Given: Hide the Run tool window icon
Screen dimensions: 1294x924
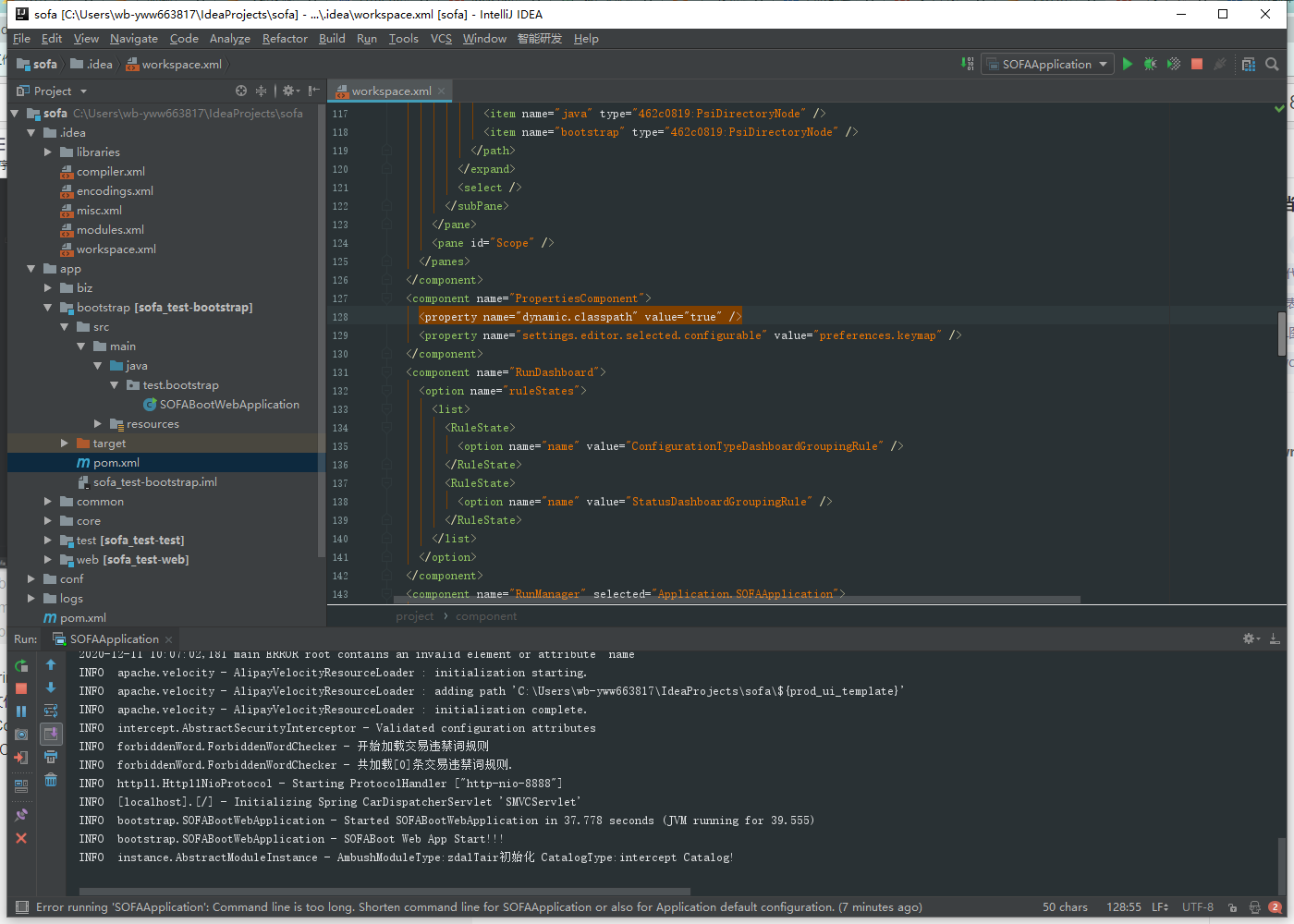Looking at the screenshot, I should click(1275, 638).
